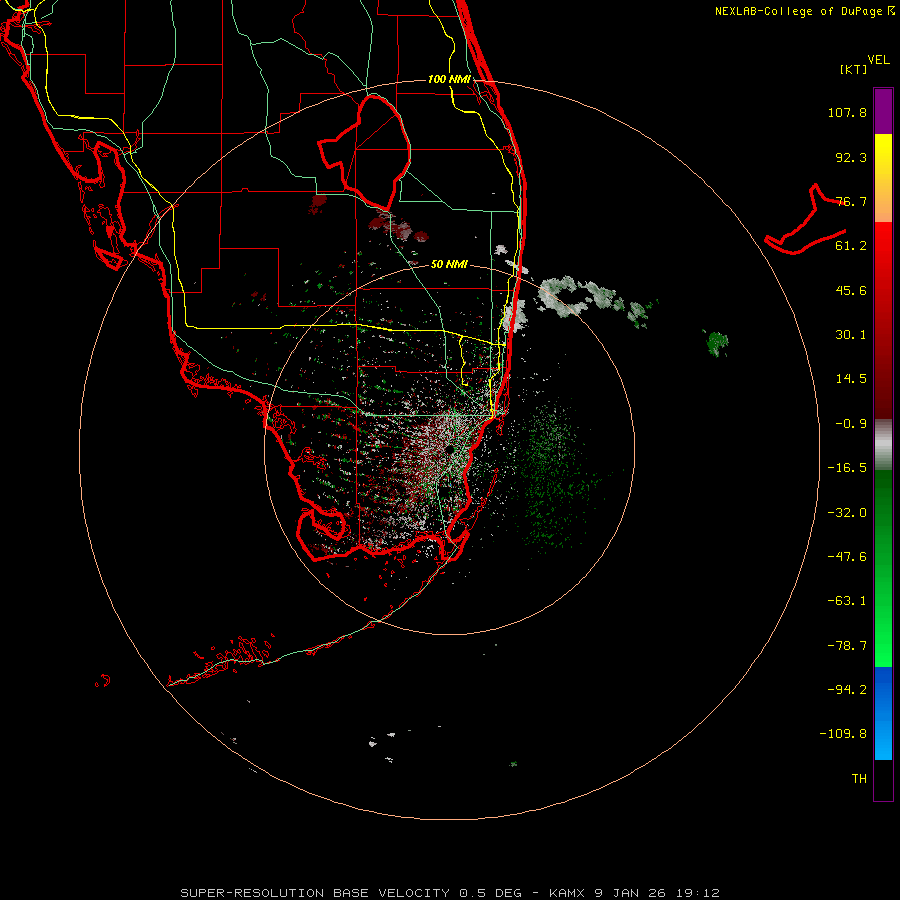Click the 50 NMI range ring label
Viewport: 900px width, 900px height.
[449, 265]
